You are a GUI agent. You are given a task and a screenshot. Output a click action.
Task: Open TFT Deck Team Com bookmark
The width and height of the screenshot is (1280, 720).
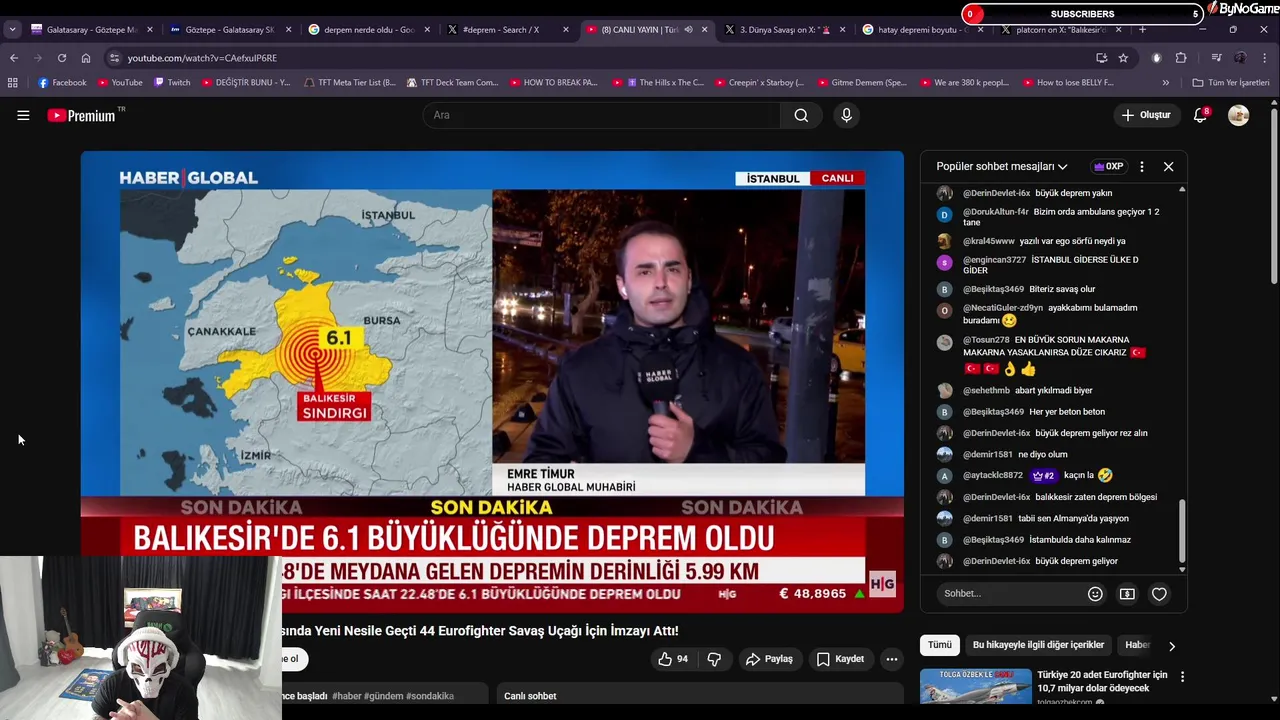pyautogui.click(x=452, y=83)
